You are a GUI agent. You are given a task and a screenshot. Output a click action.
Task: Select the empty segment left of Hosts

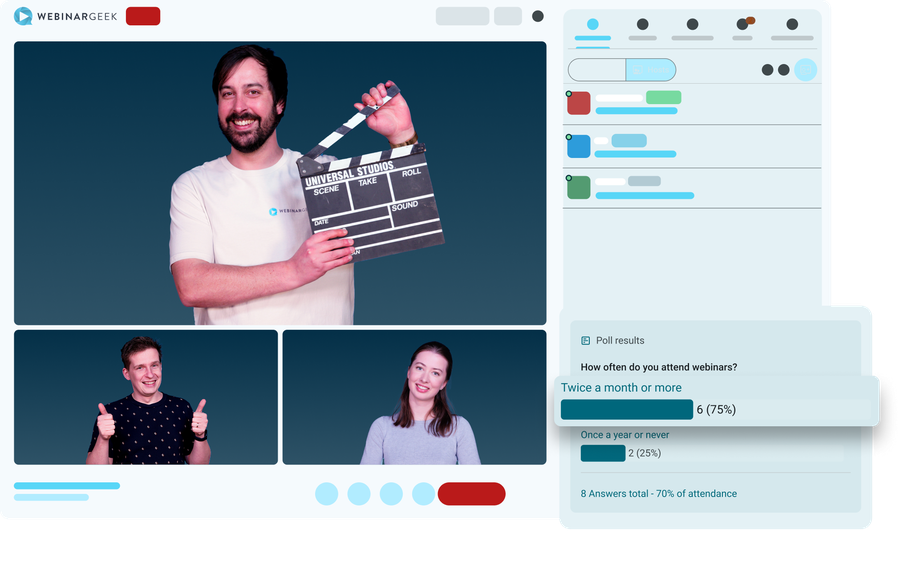[597, 70]
